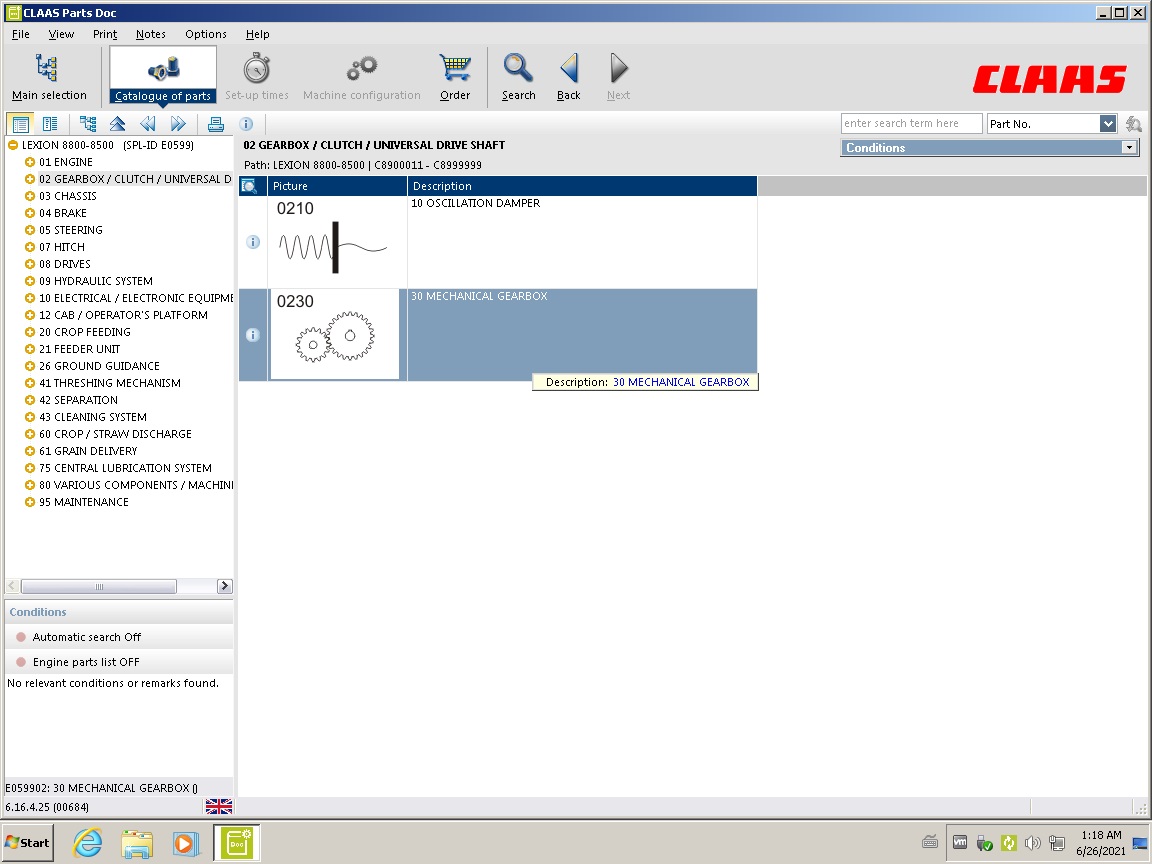1152x864 pixels.
Task: Open the volume speaker tray icon
Action: coord(1032,843)
